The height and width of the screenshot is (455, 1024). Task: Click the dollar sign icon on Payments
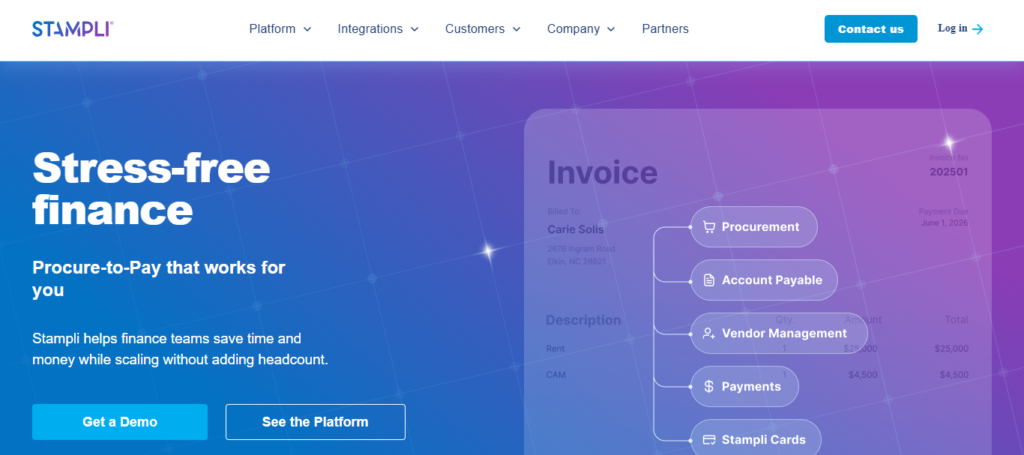pos(709,386)
